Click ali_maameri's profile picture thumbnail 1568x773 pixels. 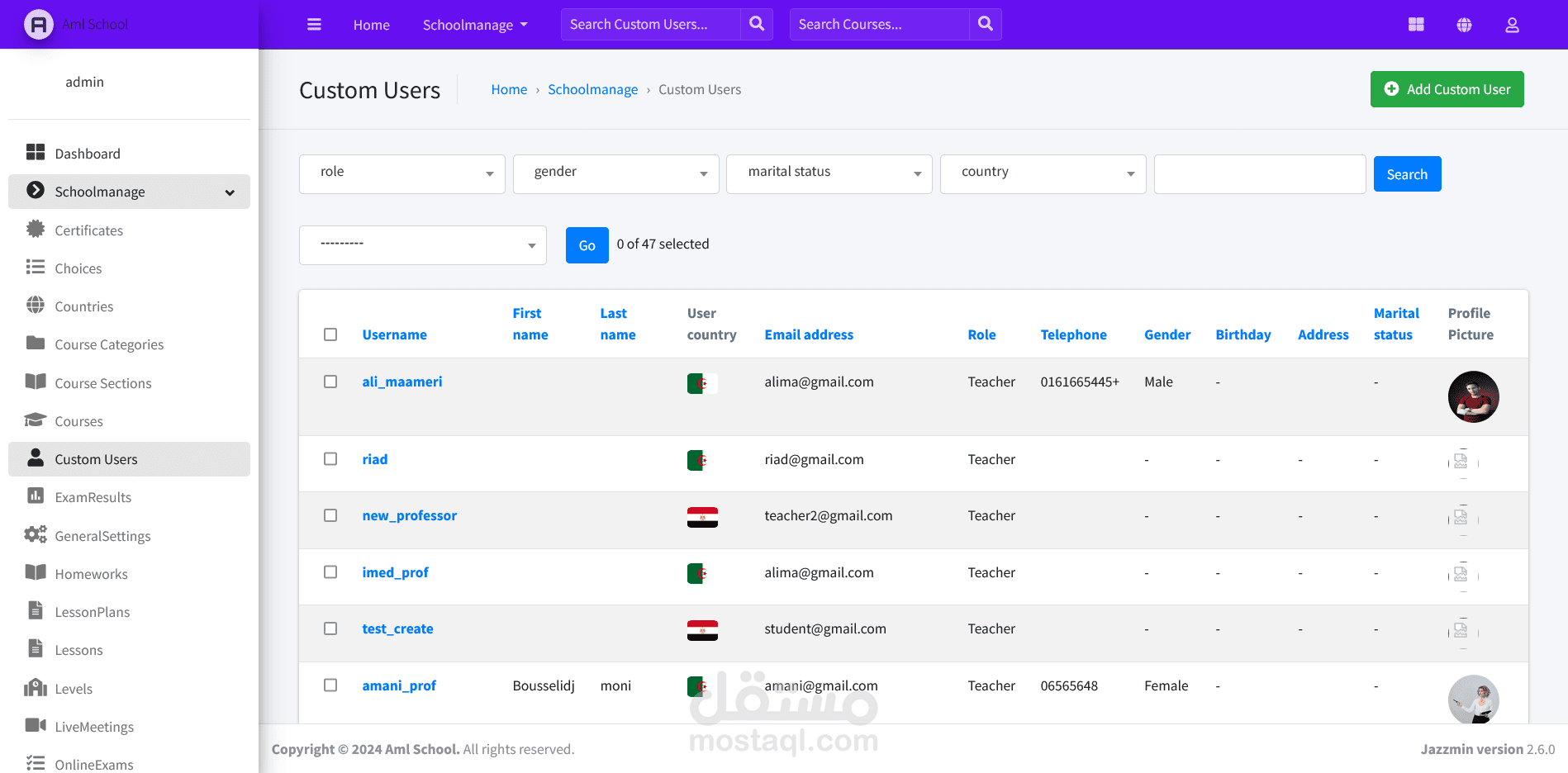click(1473, 396)
